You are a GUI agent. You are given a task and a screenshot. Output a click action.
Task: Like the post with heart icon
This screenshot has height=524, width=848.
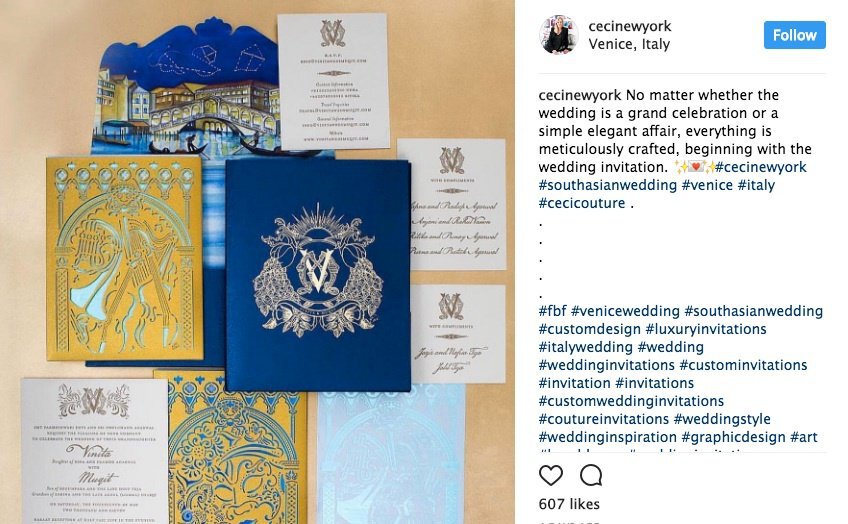(x=551, y=475)
